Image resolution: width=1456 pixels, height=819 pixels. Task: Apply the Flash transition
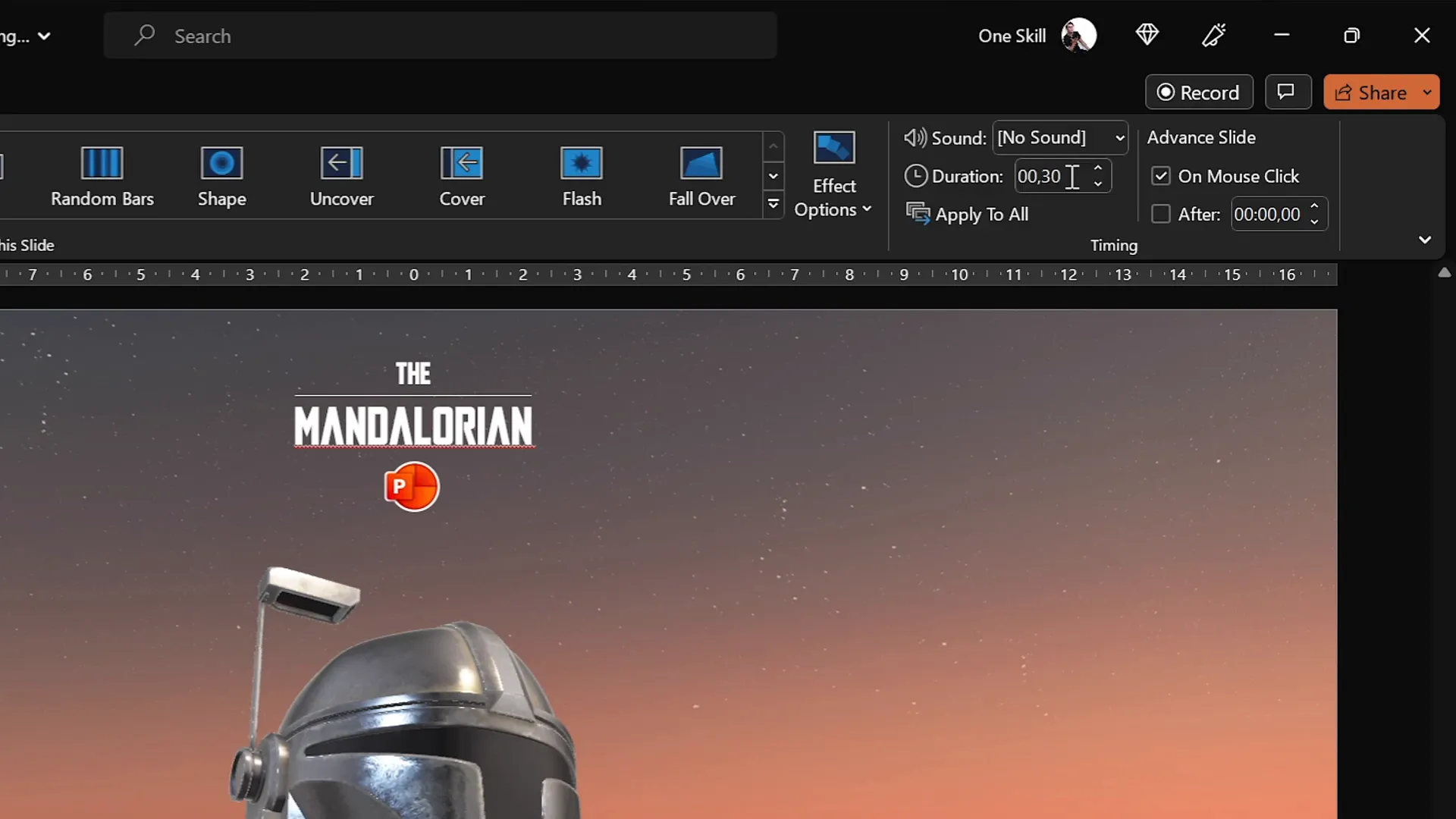pyautogui.click(x=582, y=177)
